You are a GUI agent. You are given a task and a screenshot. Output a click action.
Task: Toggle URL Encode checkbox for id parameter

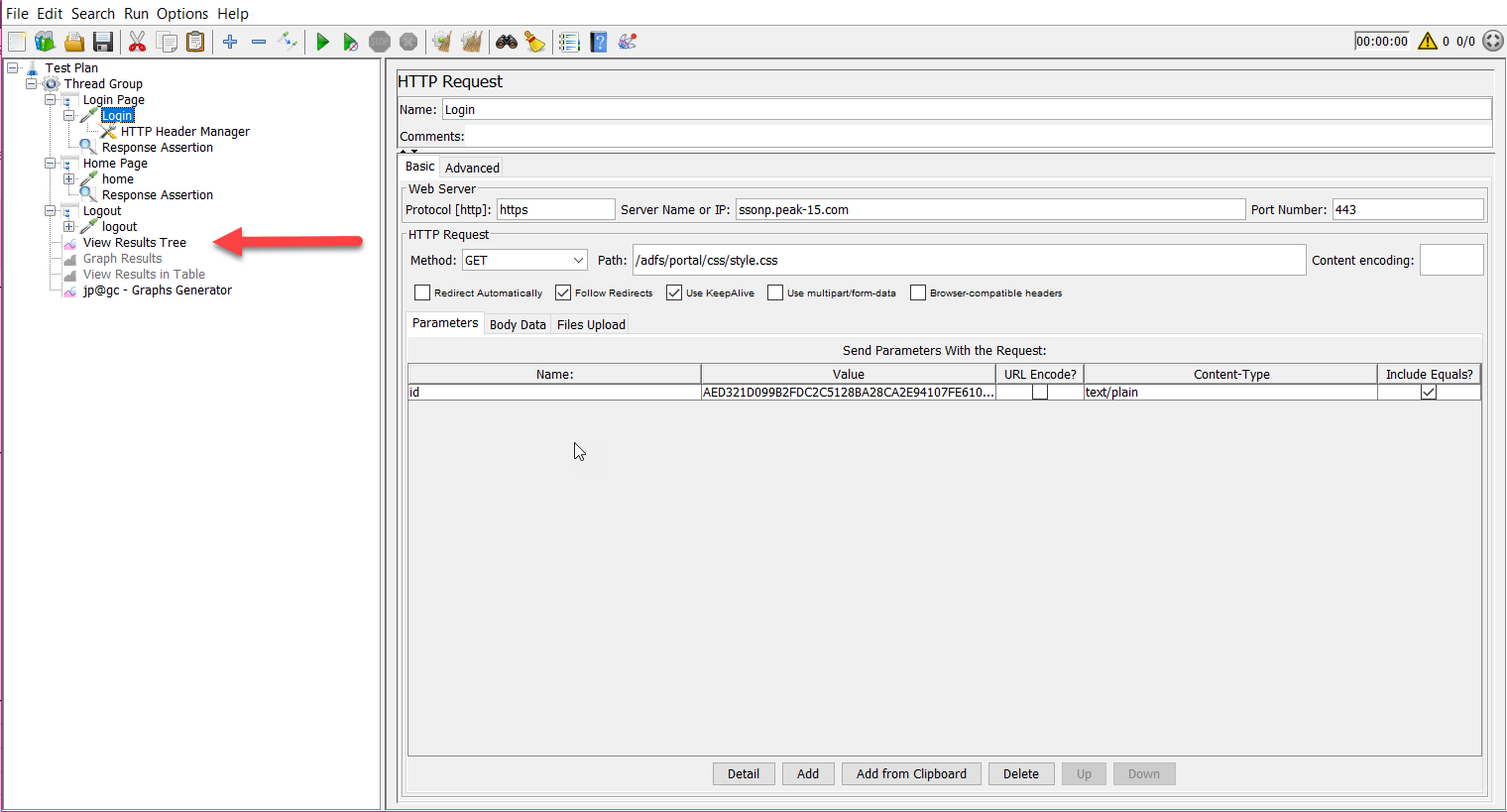tap(1039, 393)
